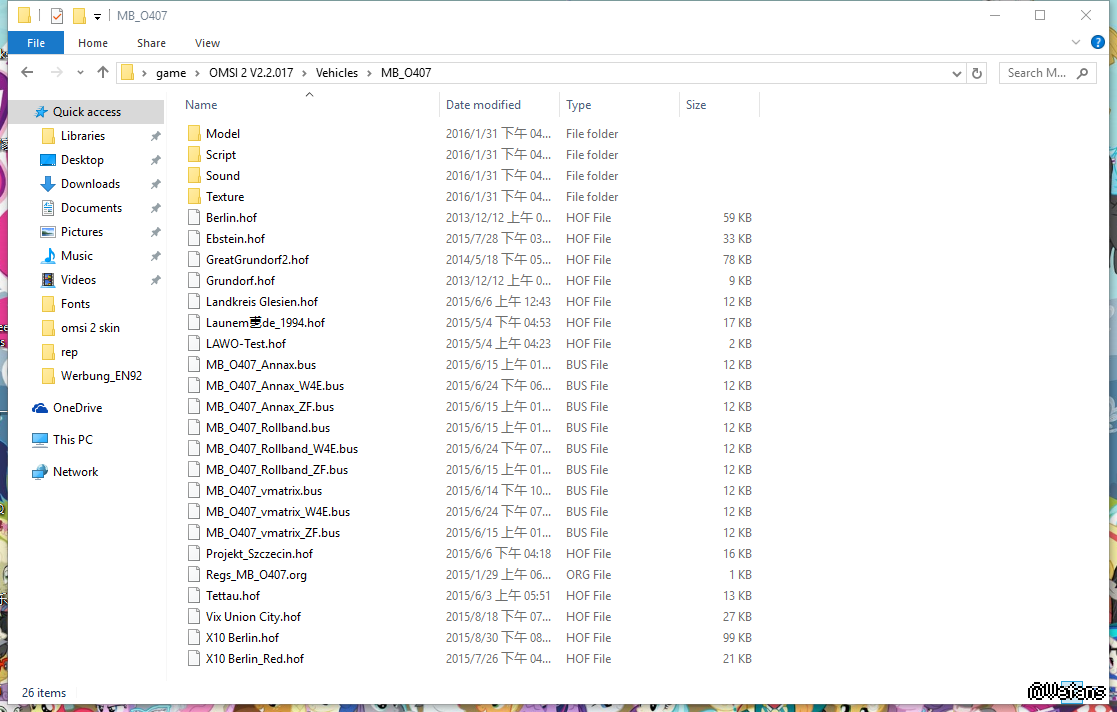Image resolution: width=1117 pixels, height=712 pixels.
Task: Select the Texture folder icon
Action: tap(194, 197)
